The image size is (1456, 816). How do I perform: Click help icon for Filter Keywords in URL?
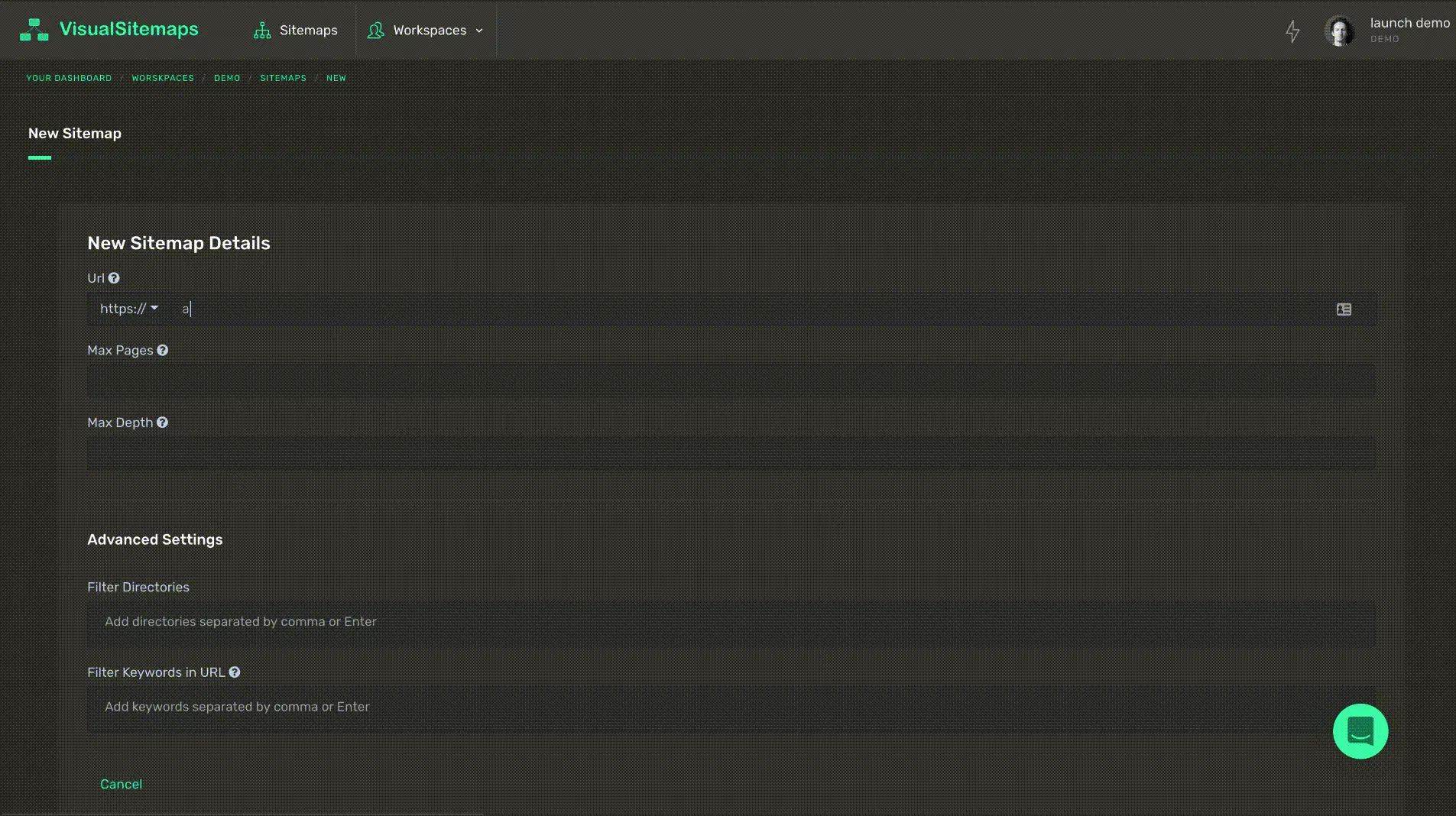(x=235, y=672)
